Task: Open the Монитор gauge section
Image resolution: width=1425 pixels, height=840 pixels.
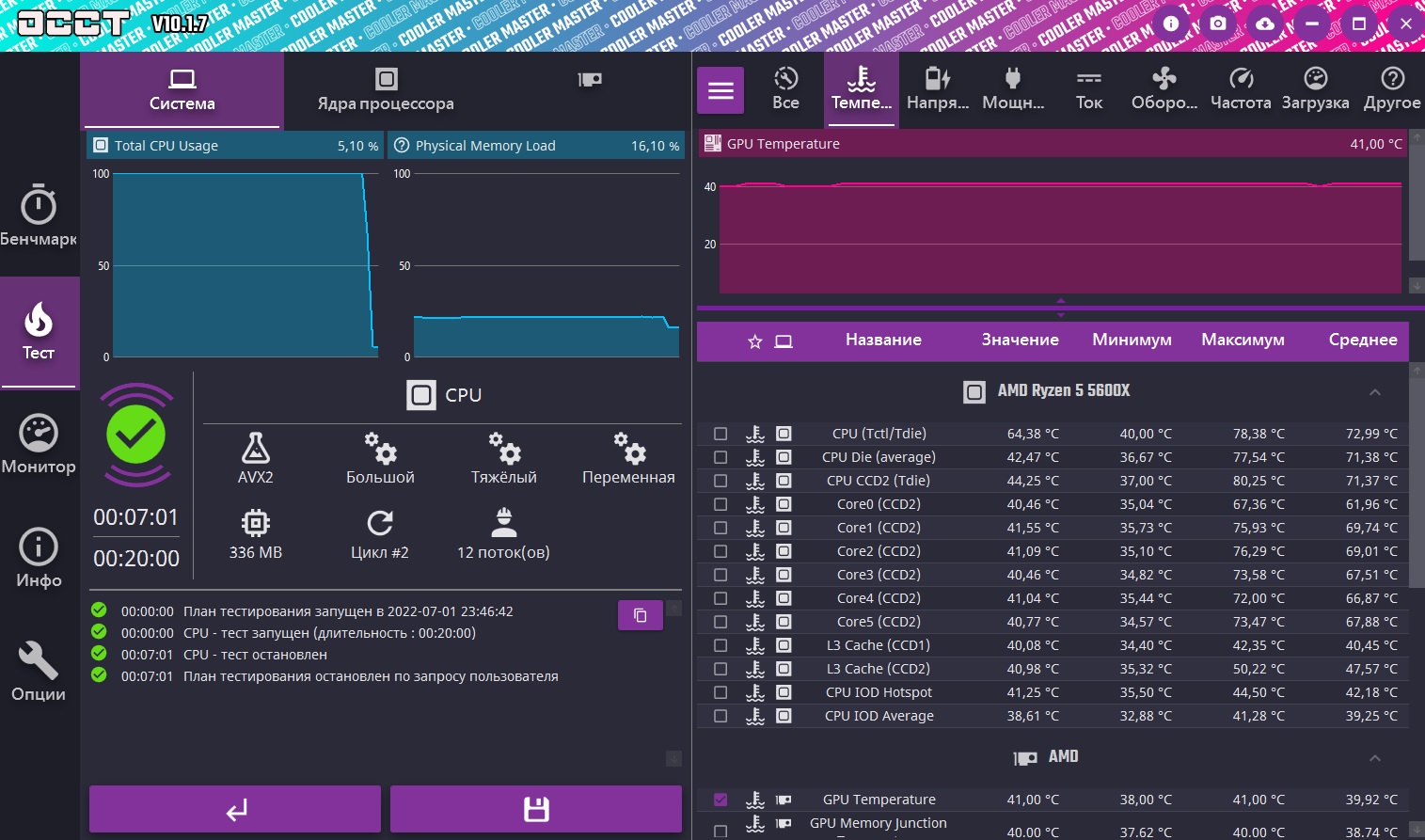Action: click(39, 445)
